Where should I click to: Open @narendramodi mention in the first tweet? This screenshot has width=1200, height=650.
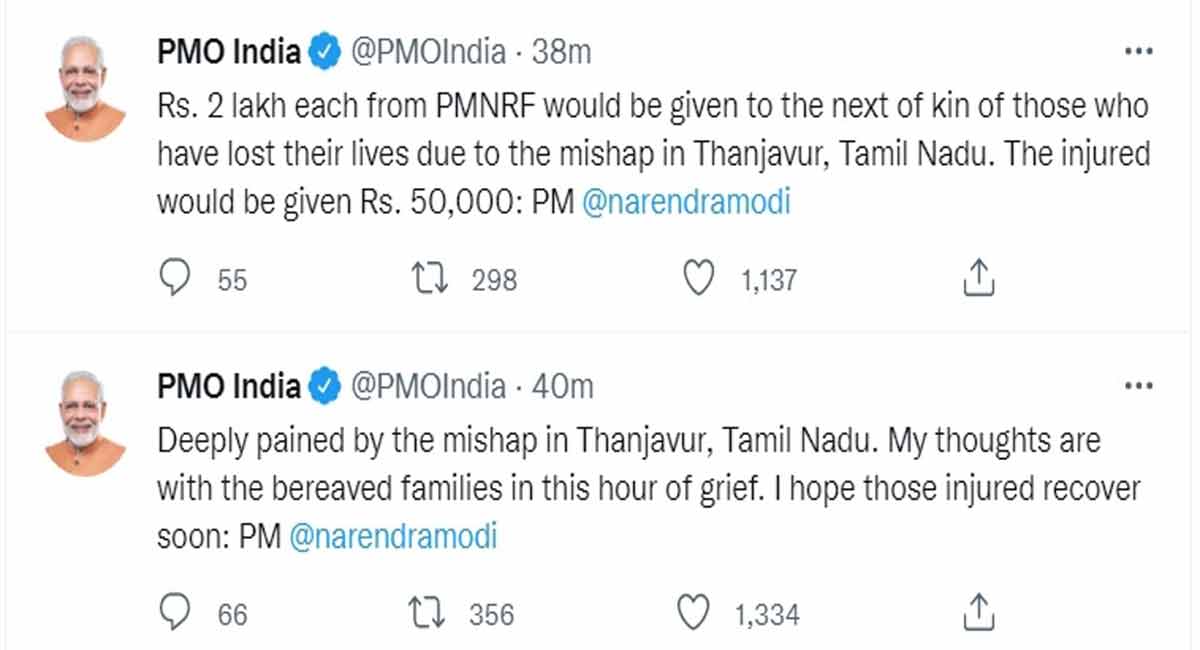[x=687, y=203]
